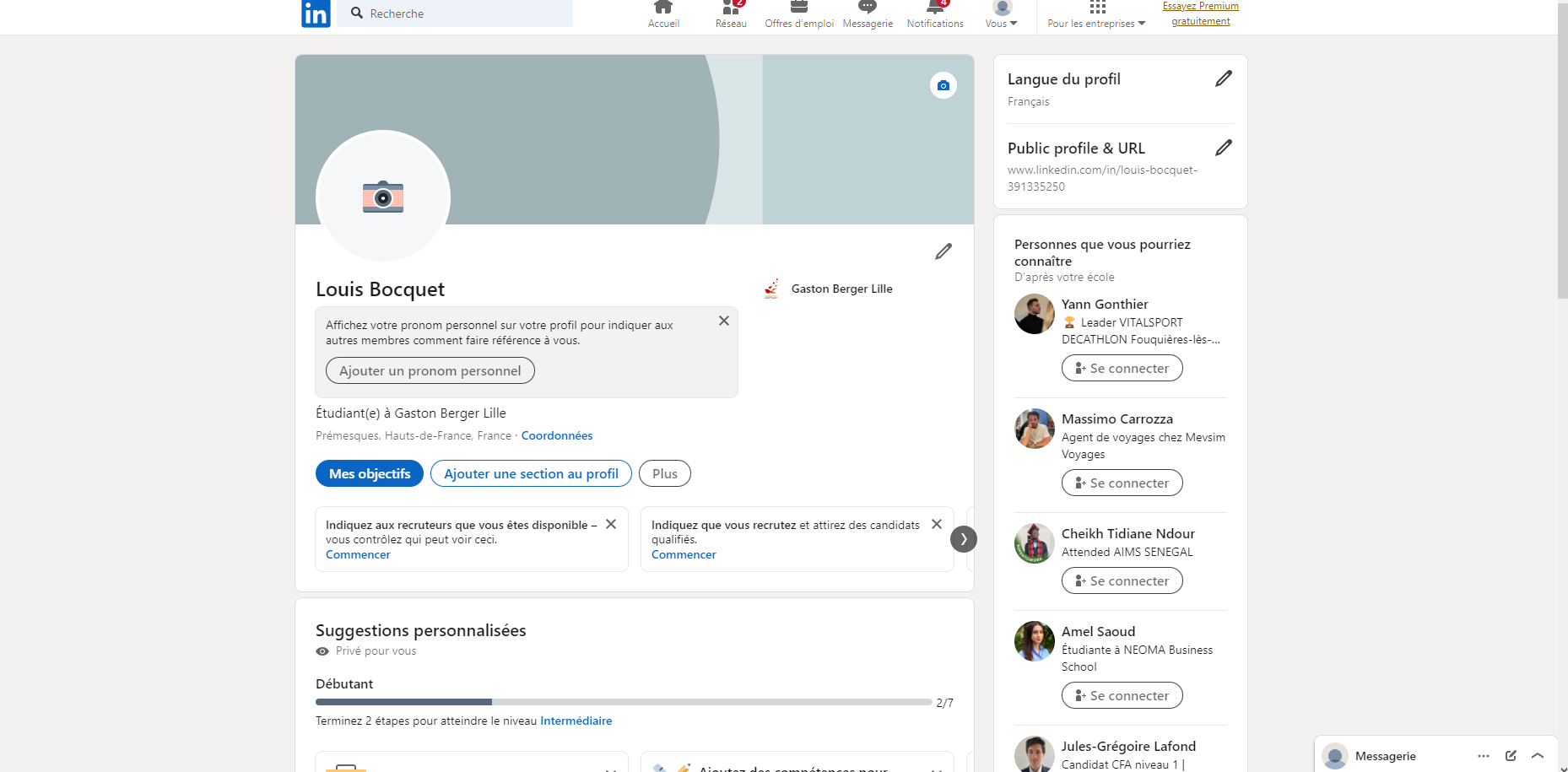
Task: Open the cover photo camera icon
Action: tap(943, 85)
